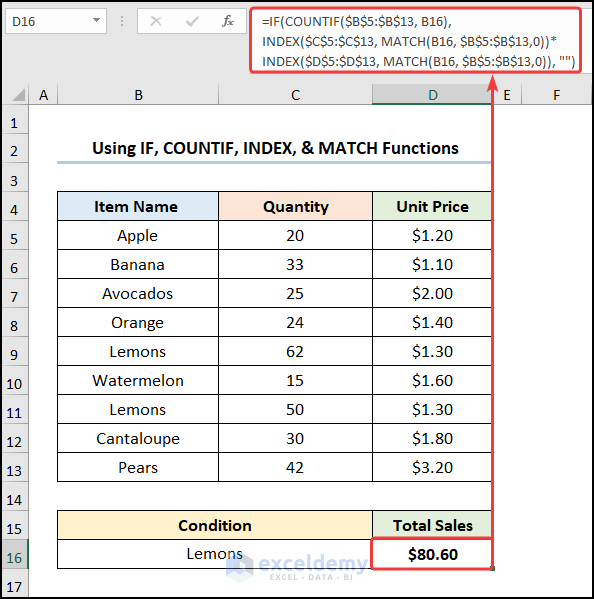594x599 pixels.
Task: Click the quantity cell showing 50
Action: [x=295, y=410]
